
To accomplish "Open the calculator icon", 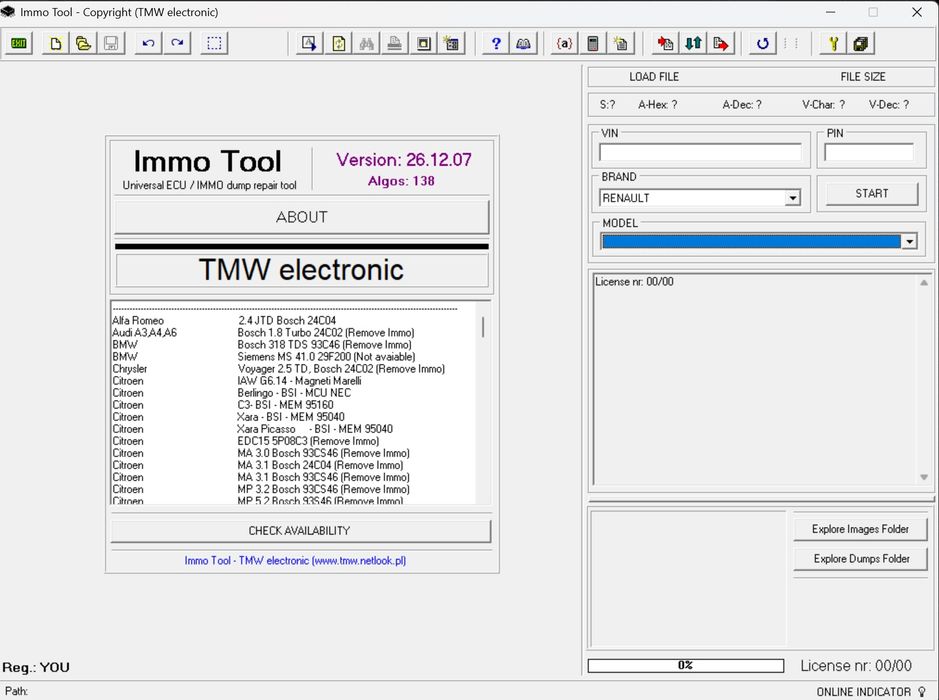I will pos(593,43).
